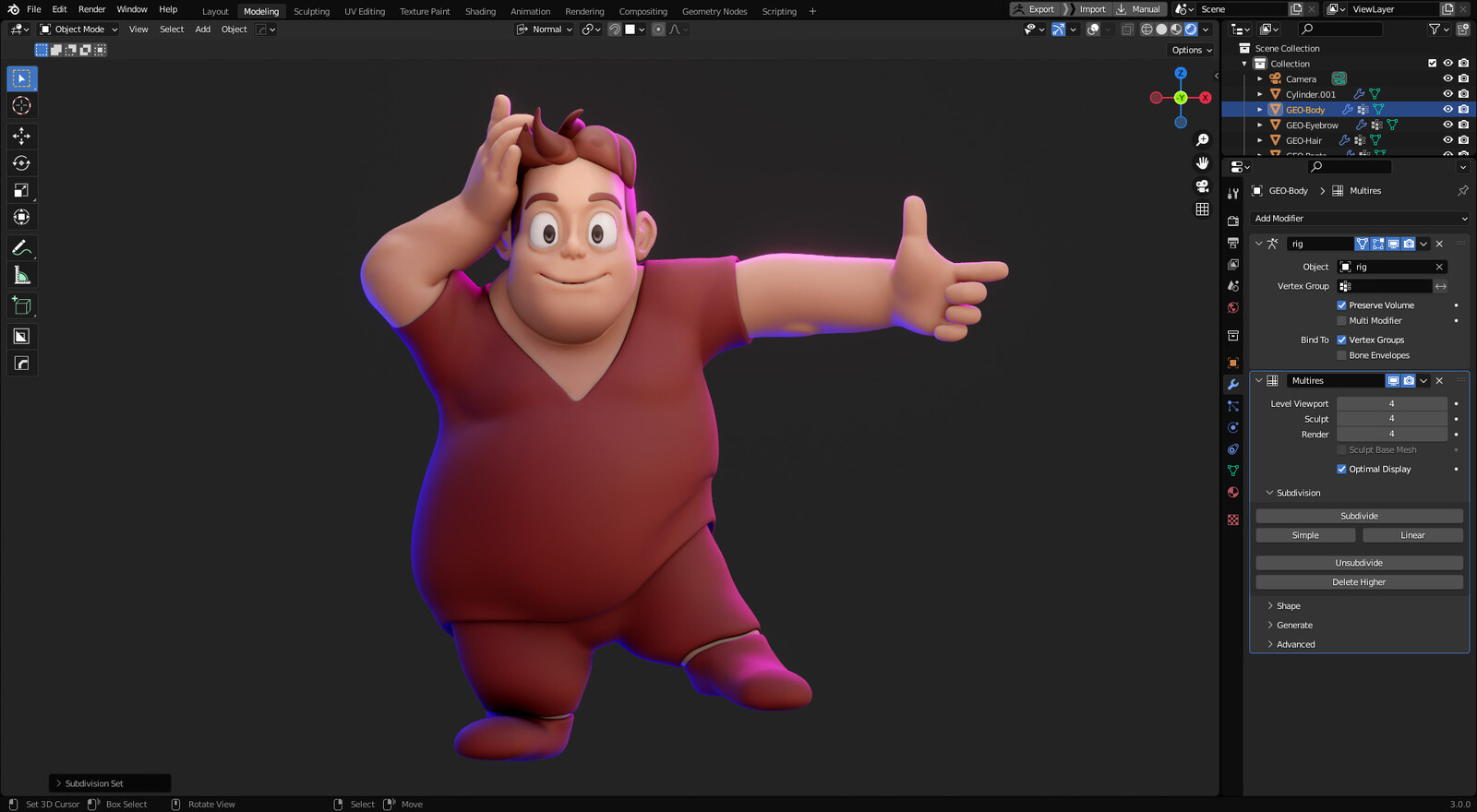Adjust the Level Viewport value slider
The height and width of the screenshot is (812, 1477).
pyautogui.click(x=1392, y=403)
